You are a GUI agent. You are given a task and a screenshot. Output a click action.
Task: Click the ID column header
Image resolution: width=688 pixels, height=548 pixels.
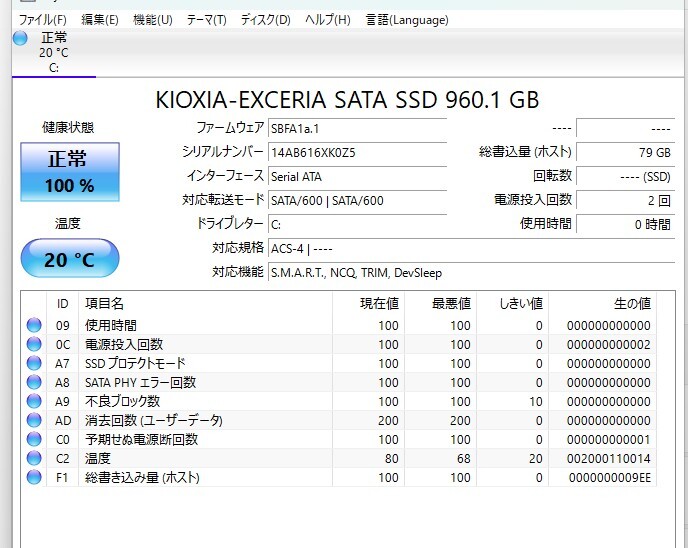[62, 303]
